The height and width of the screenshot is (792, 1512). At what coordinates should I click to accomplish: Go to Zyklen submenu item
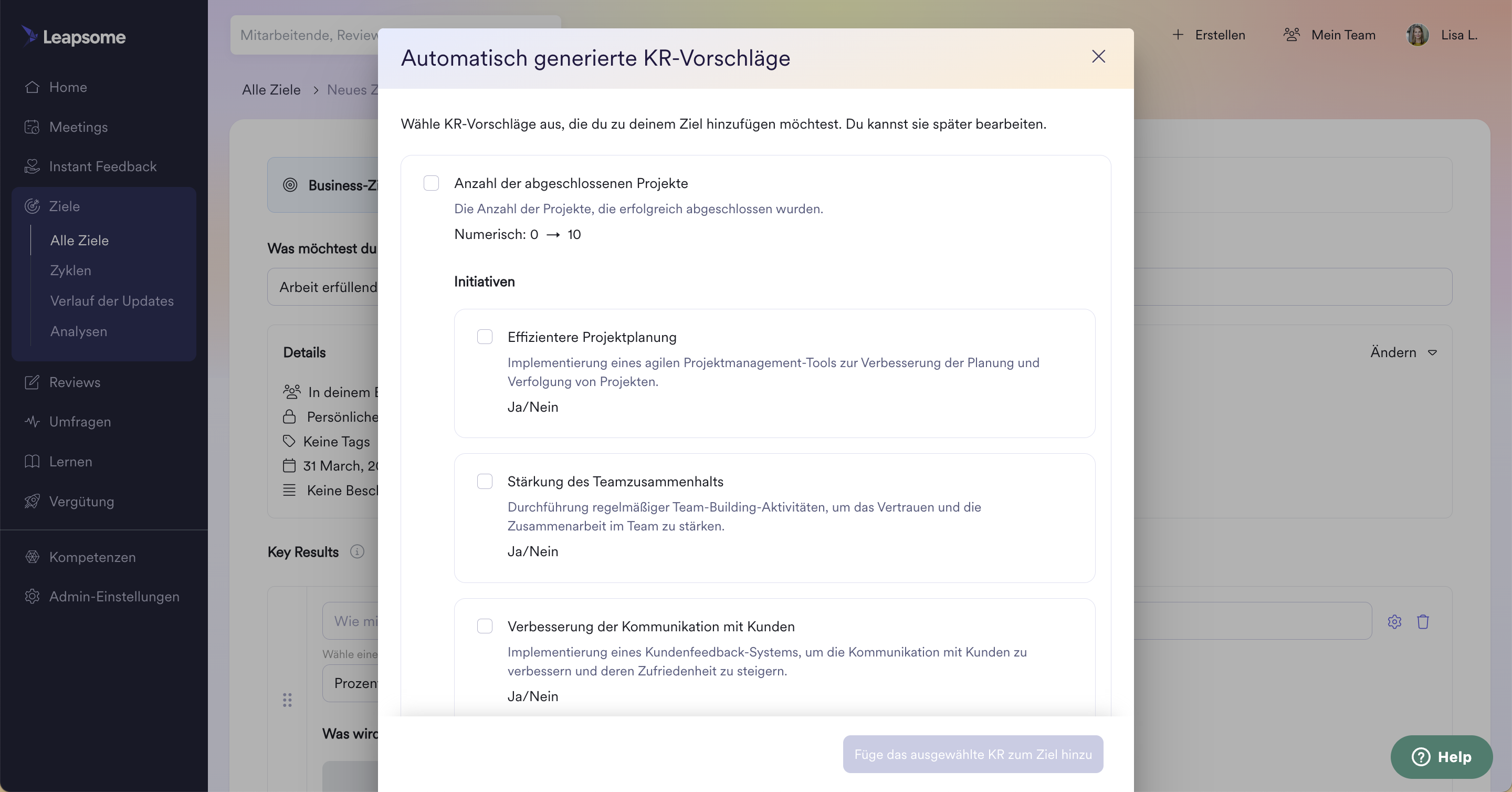[70, 270]
